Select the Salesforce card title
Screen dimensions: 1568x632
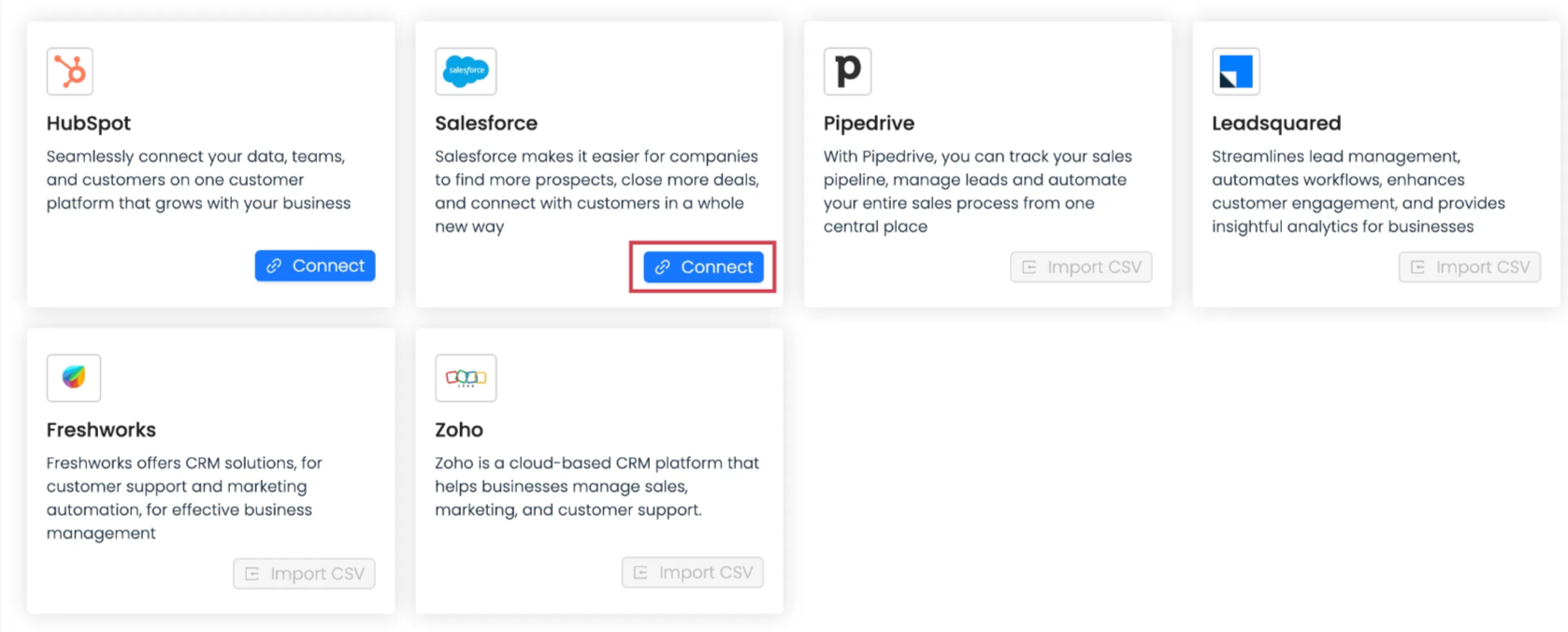pos(486,123)
